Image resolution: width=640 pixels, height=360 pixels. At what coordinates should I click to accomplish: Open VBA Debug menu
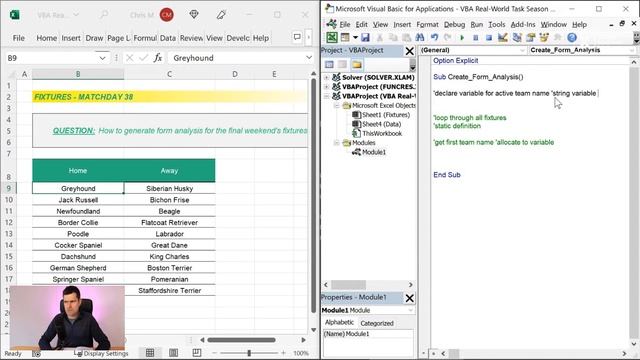tap(454, 24)
